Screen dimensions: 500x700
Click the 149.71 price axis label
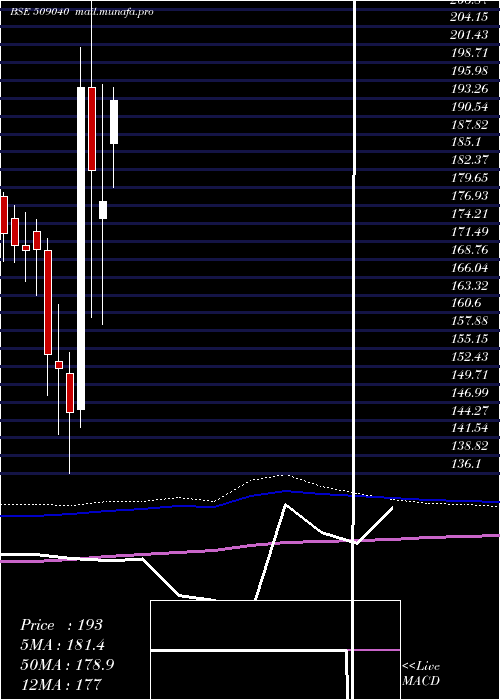click(x=469, y=374)
